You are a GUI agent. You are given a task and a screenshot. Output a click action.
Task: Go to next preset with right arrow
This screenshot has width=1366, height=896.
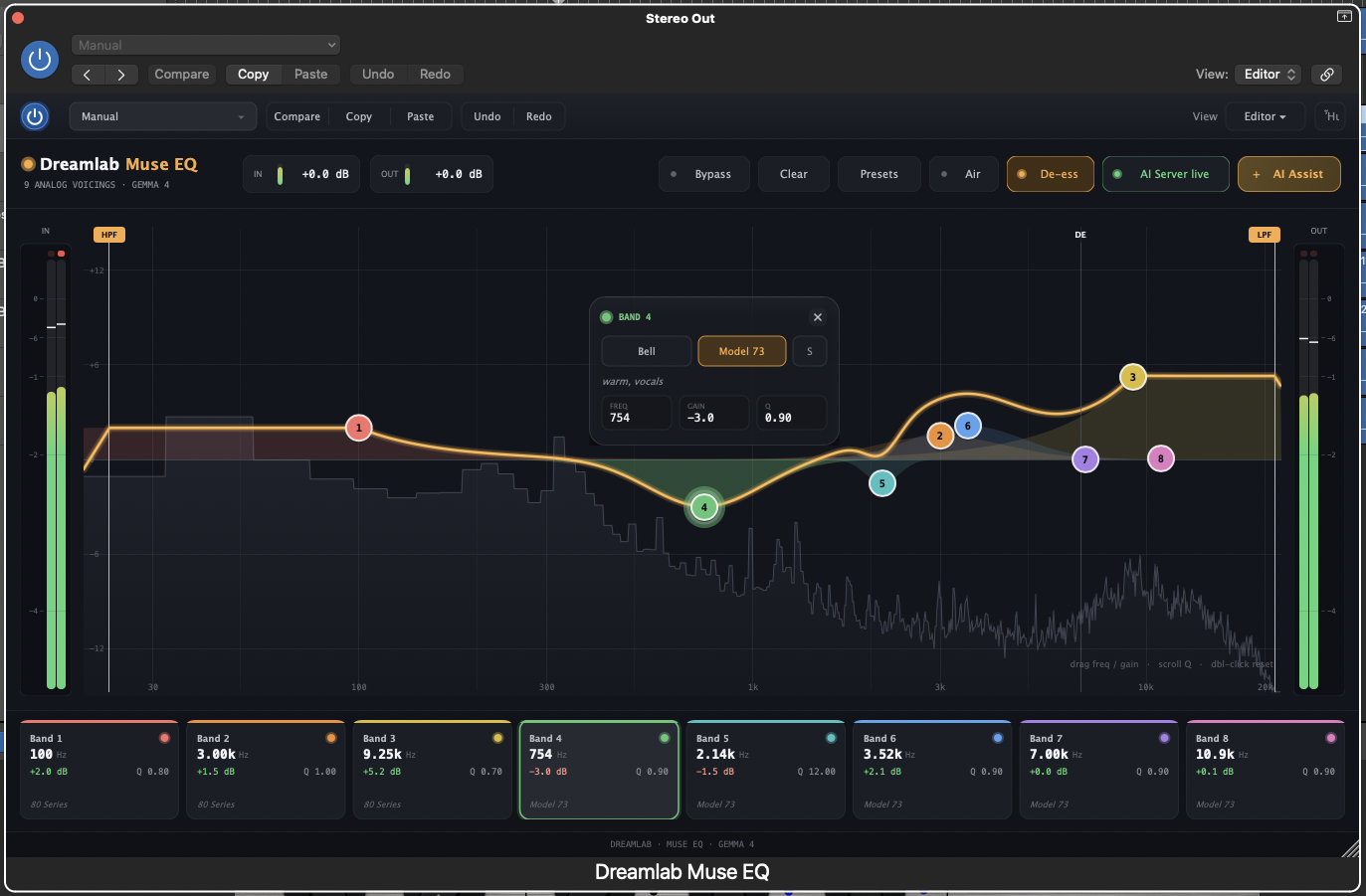pos(121,75)
